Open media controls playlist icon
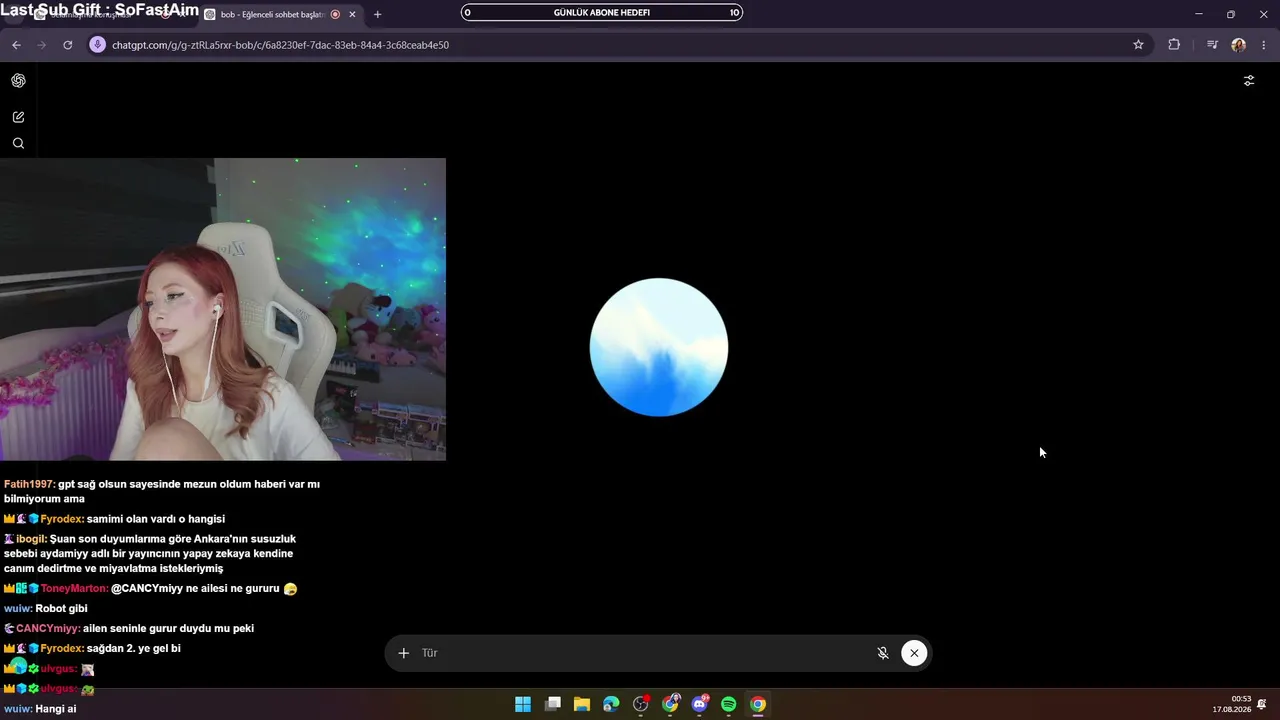 pyautogui.click(x=1212, y=45)
